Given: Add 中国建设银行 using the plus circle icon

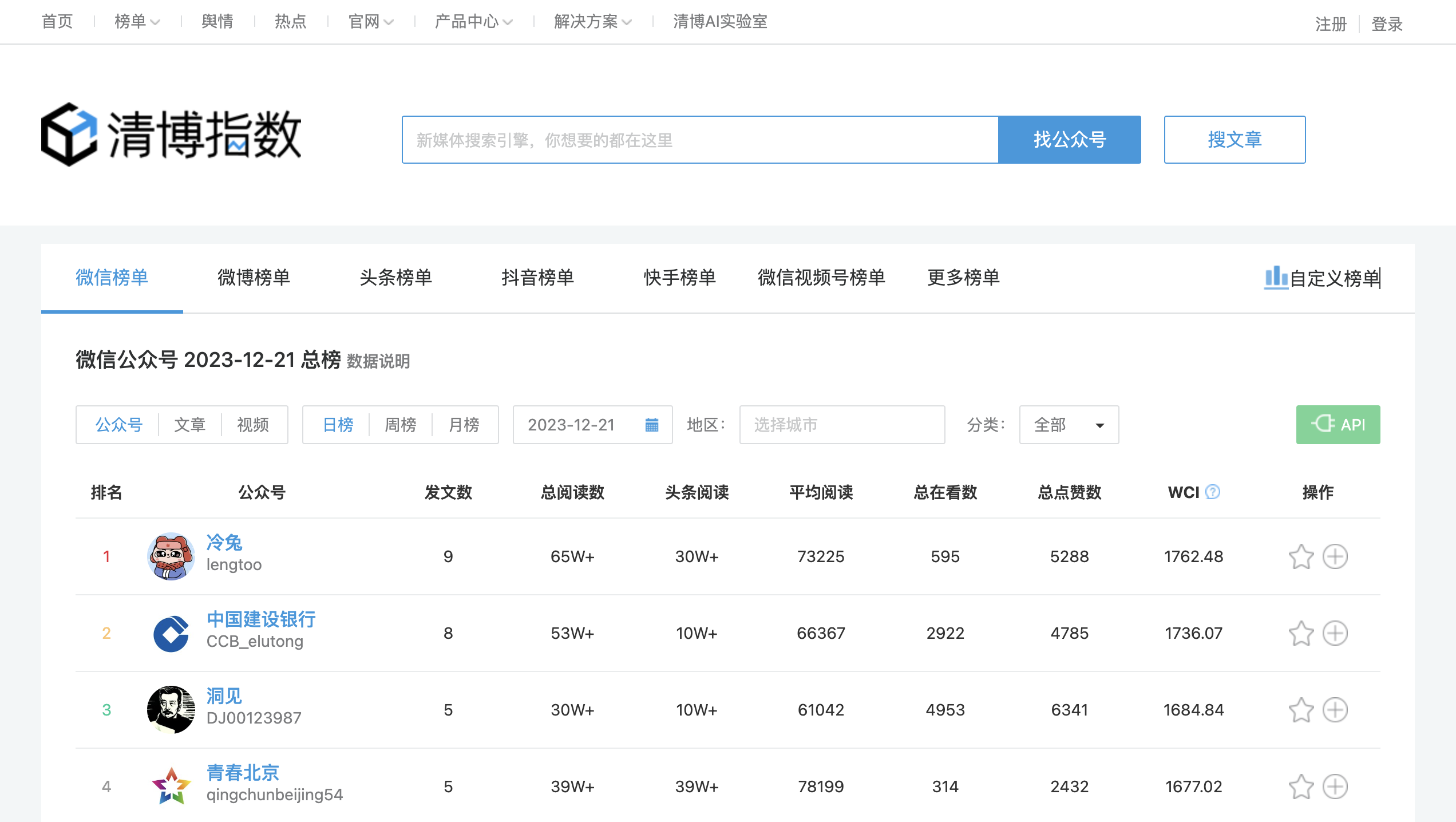Looking at the screenshot, I should point(1335,633).
